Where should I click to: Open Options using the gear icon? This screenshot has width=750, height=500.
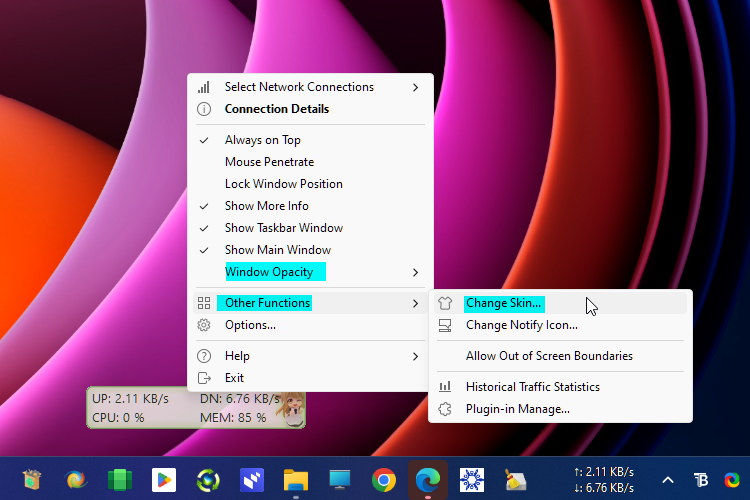(204, 325)
